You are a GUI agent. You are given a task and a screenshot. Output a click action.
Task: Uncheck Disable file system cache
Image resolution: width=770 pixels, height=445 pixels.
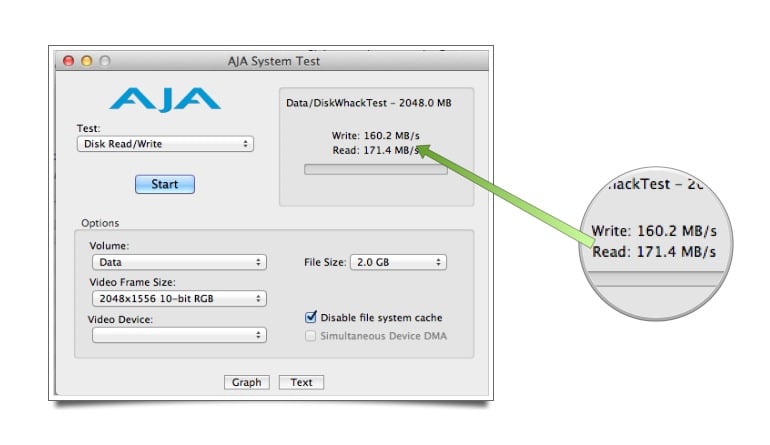(x=310, y=317)
